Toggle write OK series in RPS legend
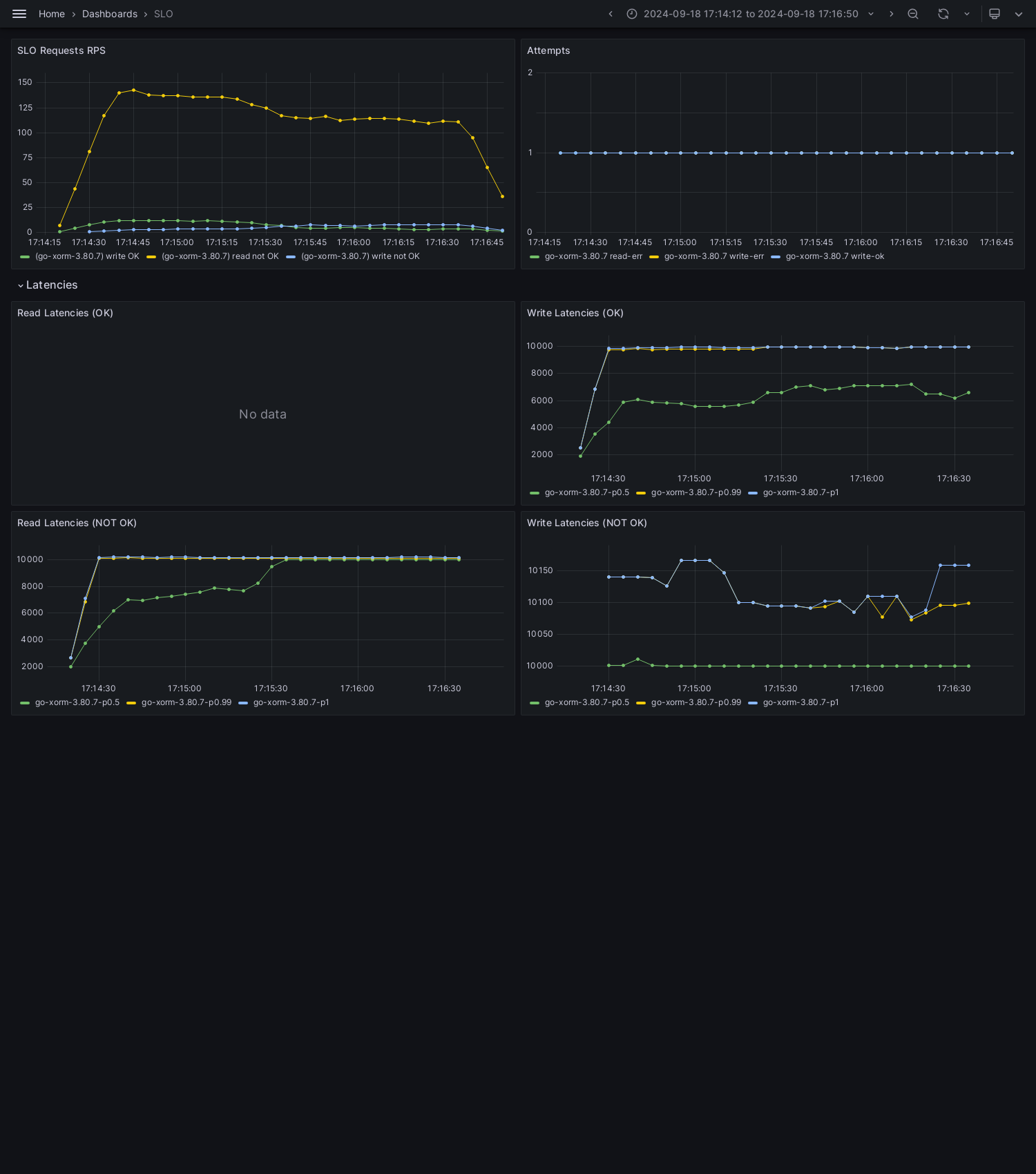Screen dimensions: 1036x1174 pyautogui.click(x=87, y=256)
